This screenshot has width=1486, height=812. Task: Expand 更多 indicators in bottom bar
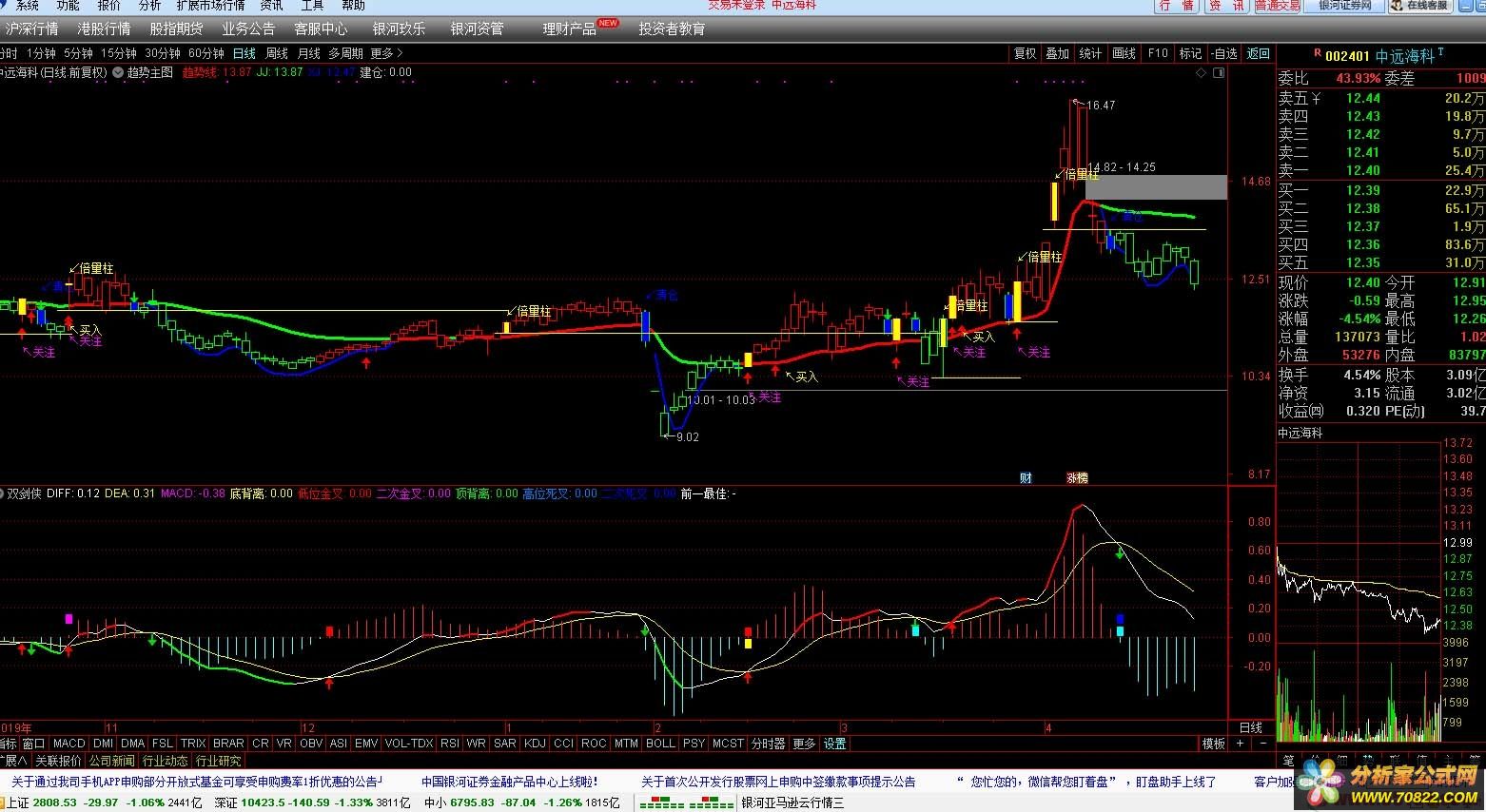click(804, 744)
